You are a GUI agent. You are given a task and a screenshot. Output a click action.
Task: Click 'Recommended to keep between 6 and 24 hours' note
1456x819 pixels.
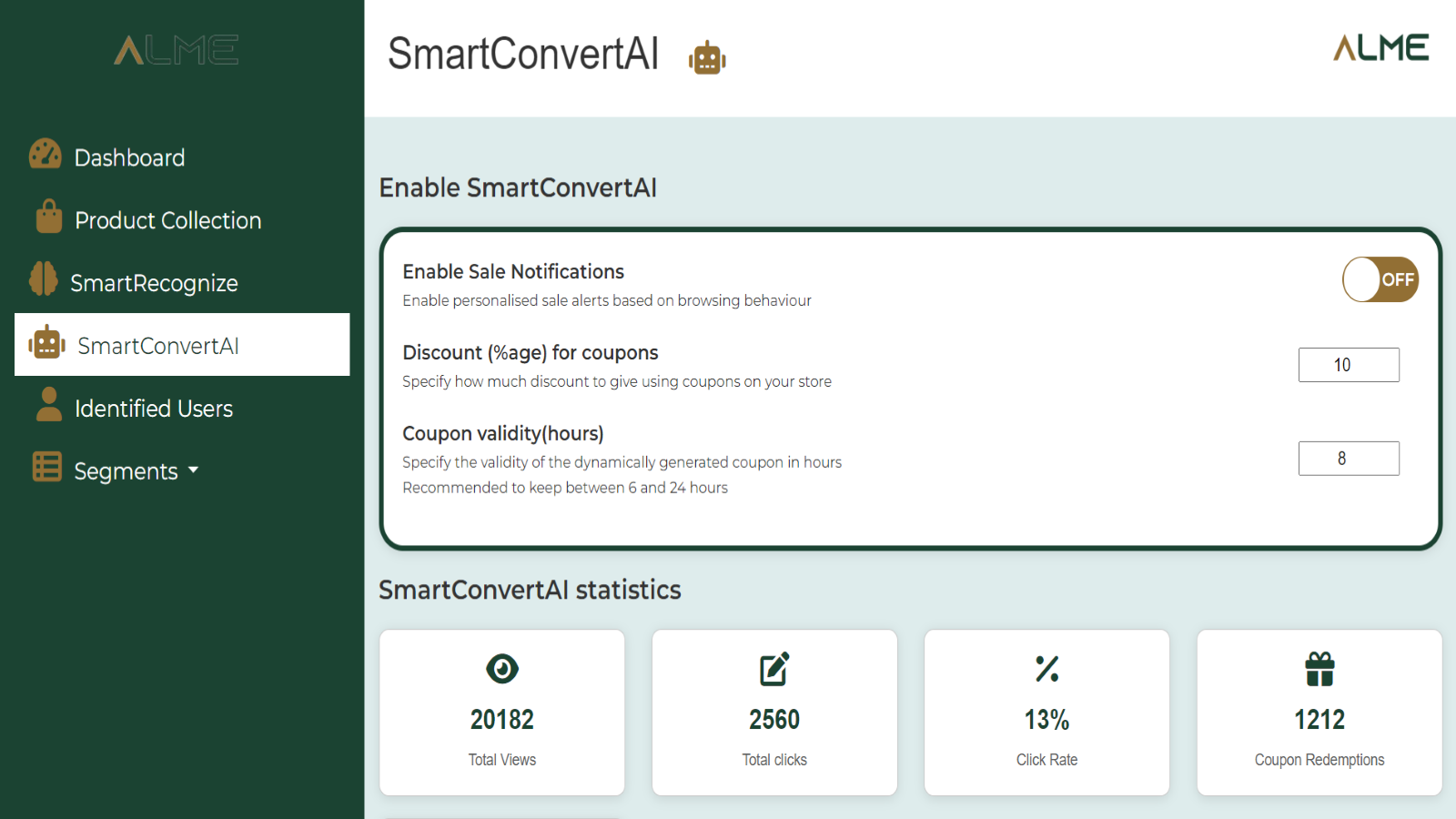coord(565,488)
